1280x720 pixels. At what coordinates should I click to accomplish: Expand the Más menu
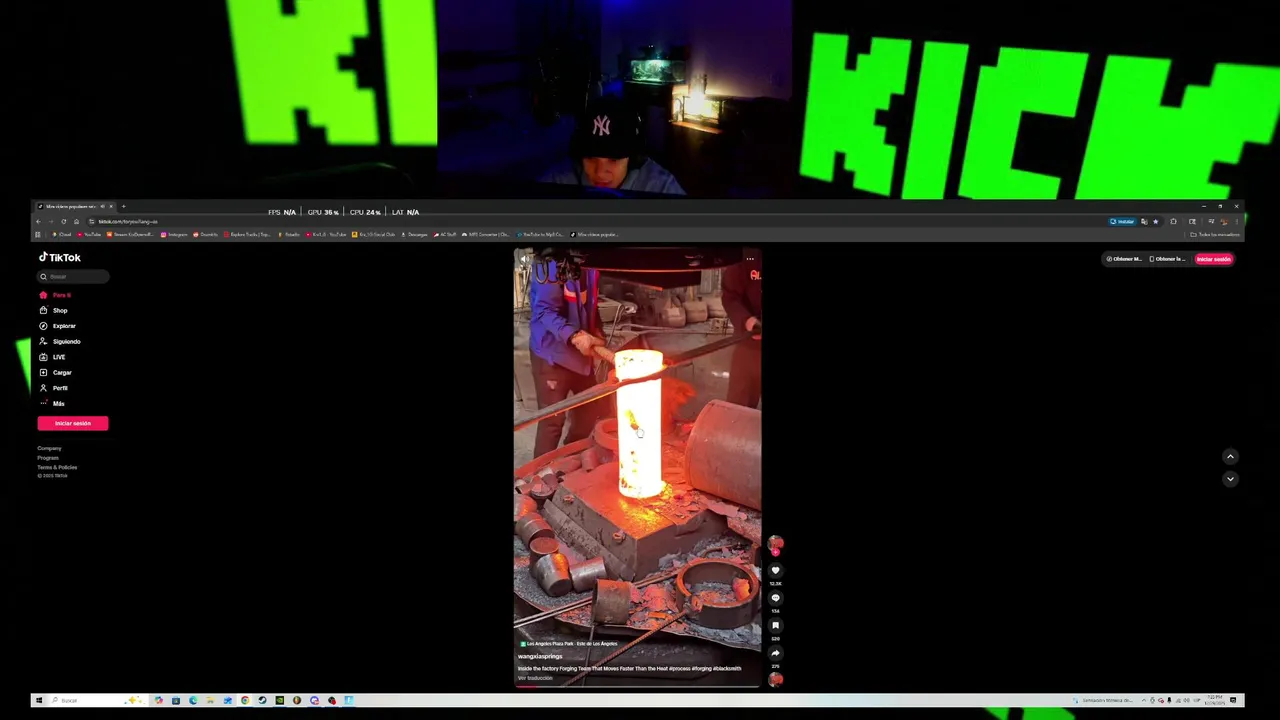tap(51, 403)
